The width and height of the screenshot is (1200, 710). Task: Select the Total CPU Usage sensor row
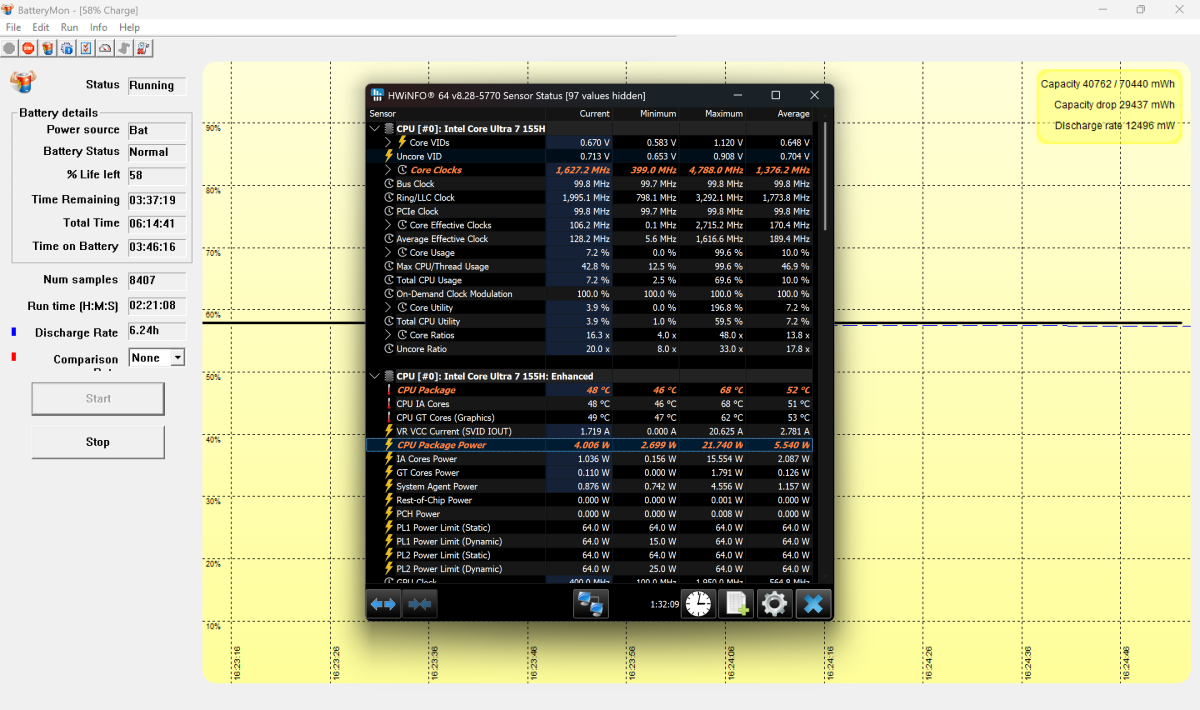[590, 280]
